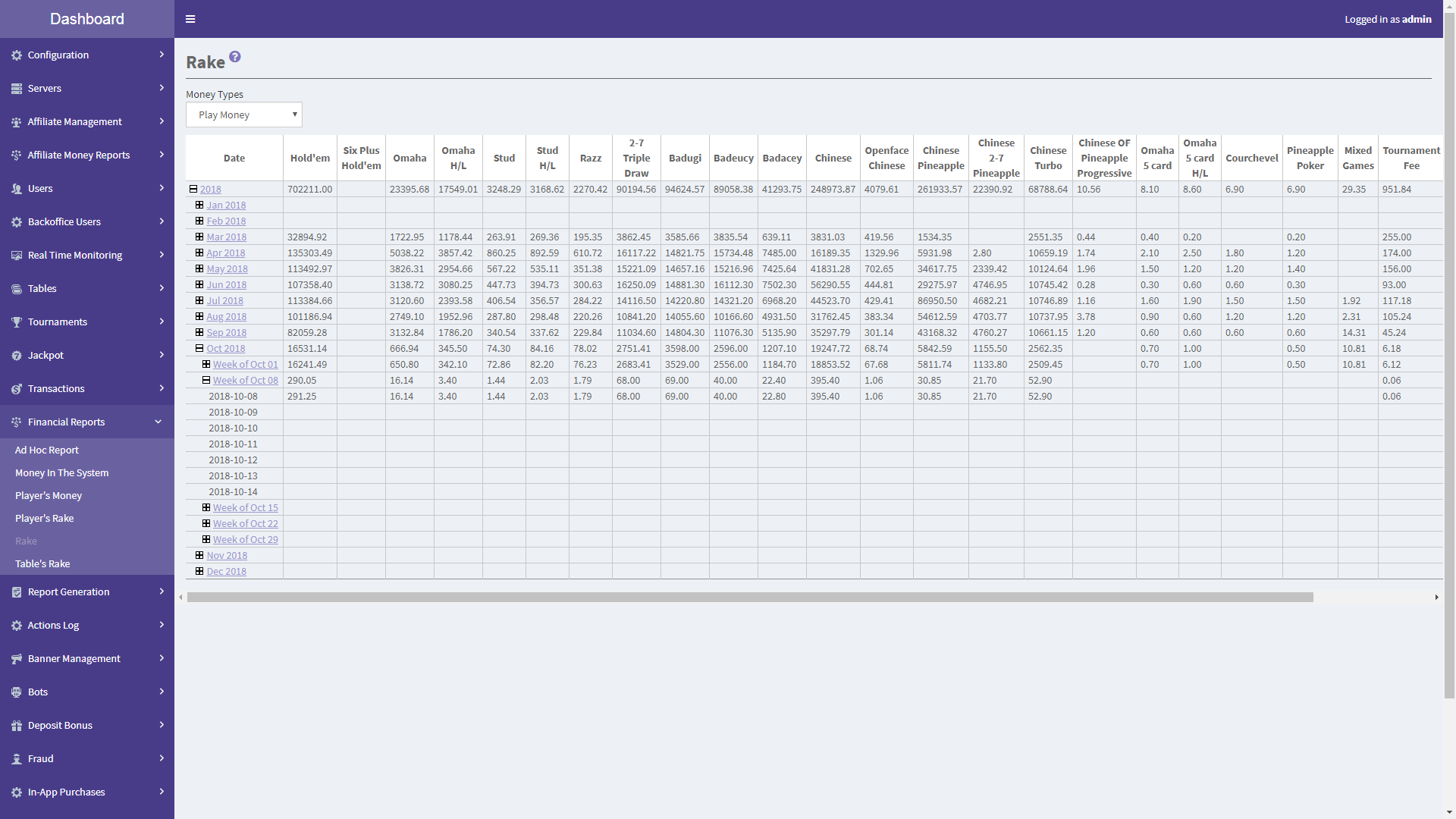This screenshot has width=1456, height=819.
Task: Click the 2018-10-08 date row label
Action: [233, 396]
